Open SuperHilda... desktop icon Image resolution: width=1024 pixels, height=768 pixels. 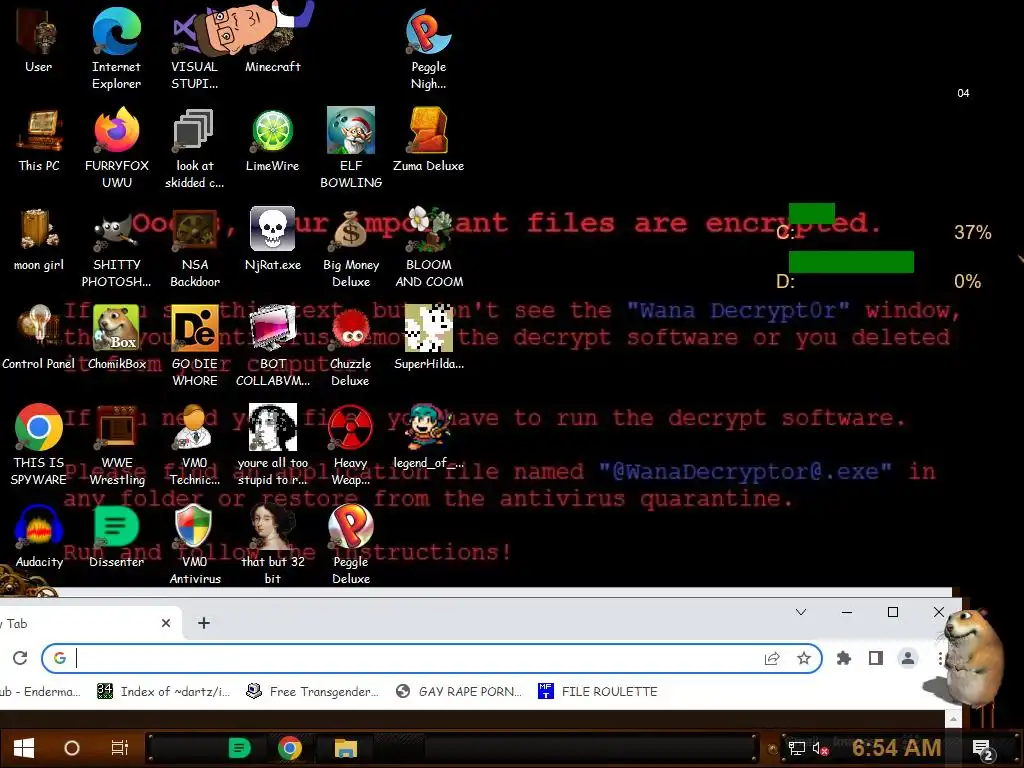(x=428, y=338)
